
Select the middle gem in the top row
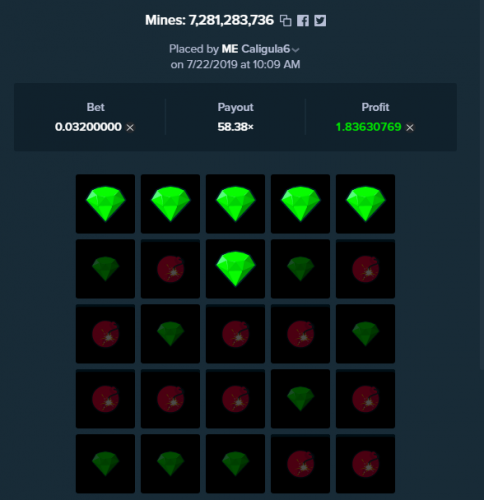[x=235, y=204]
